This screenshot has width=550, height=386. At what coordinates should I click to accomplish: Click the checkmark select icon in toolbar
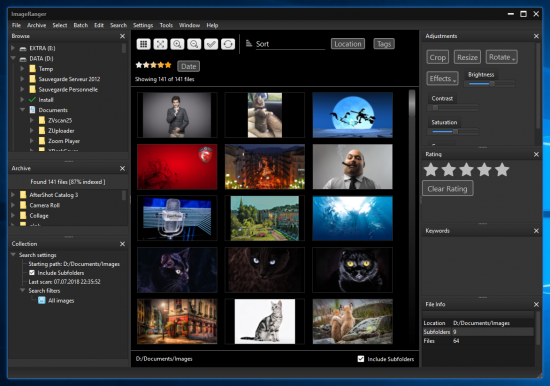click(211, 44)
